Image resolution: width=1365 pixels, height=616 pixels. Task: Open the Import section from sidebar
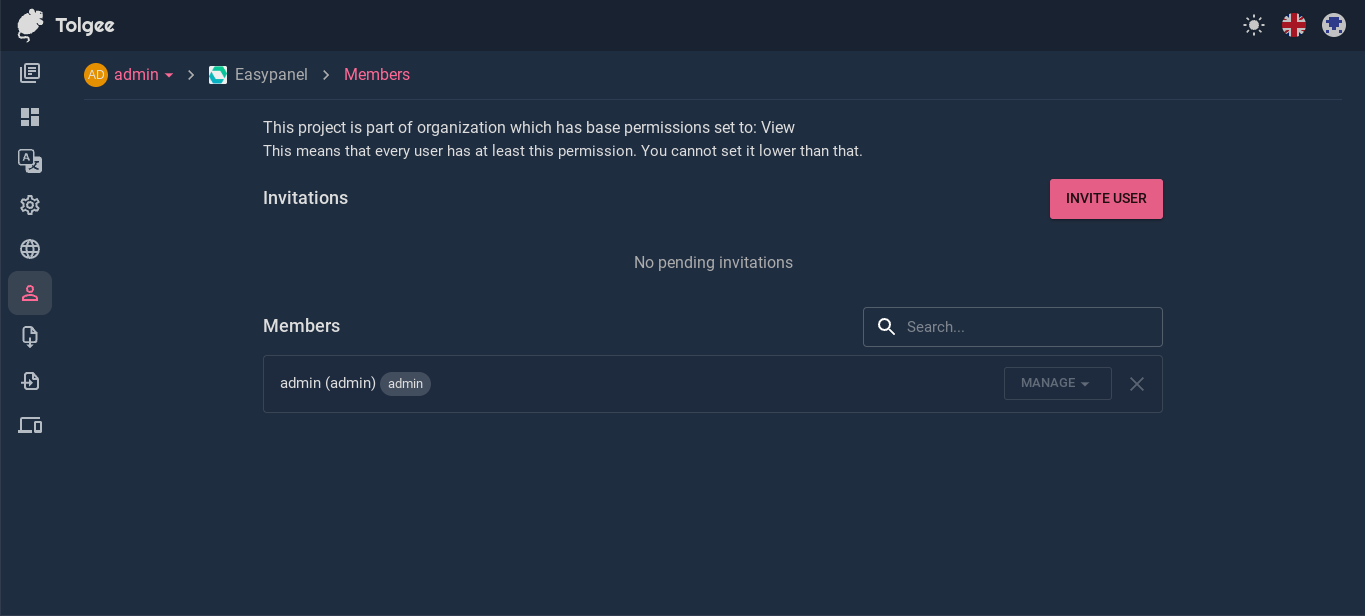point(30,337)
